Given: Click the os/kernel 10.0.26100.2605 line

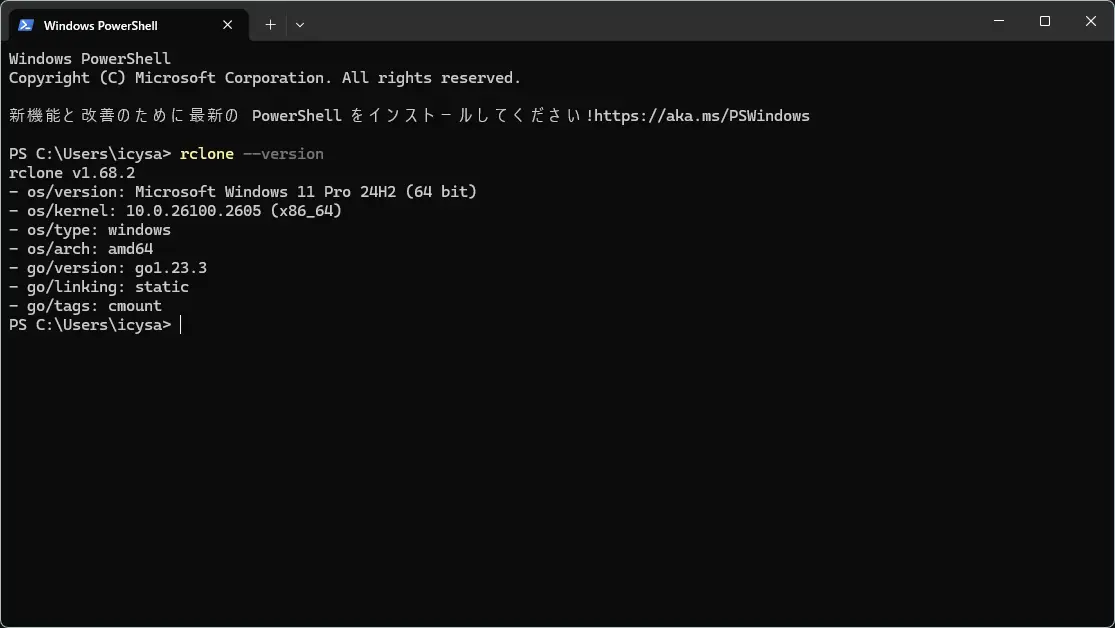Looking at the screenshot, I should [175, 211].
